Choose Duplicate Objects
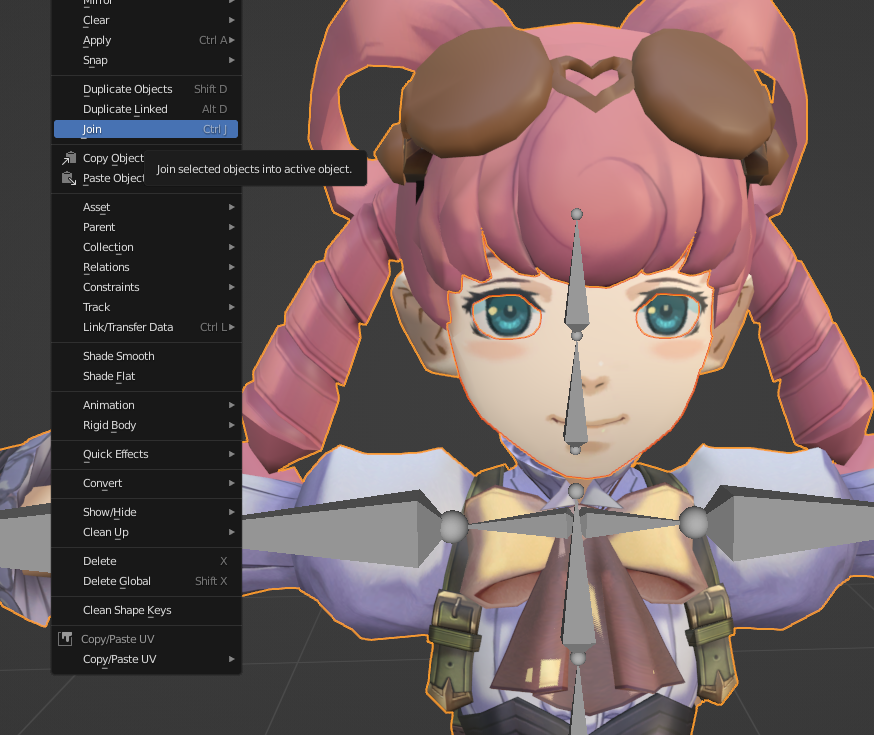 coord(146,89)
